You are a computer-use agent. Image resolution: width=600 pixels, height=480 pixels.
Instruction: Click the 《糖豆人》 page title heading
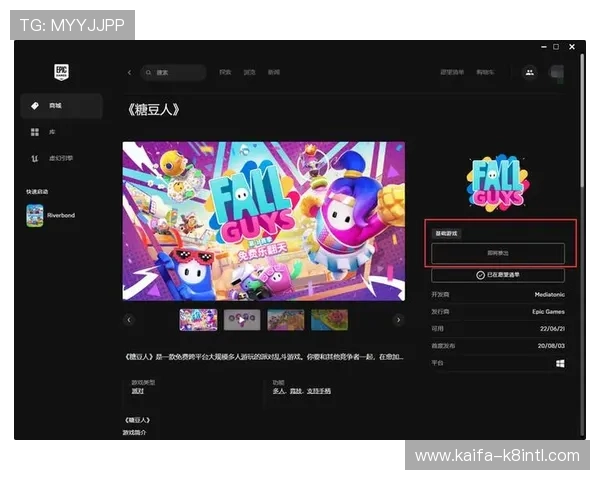pyautogui.click(x=153, y=110)
